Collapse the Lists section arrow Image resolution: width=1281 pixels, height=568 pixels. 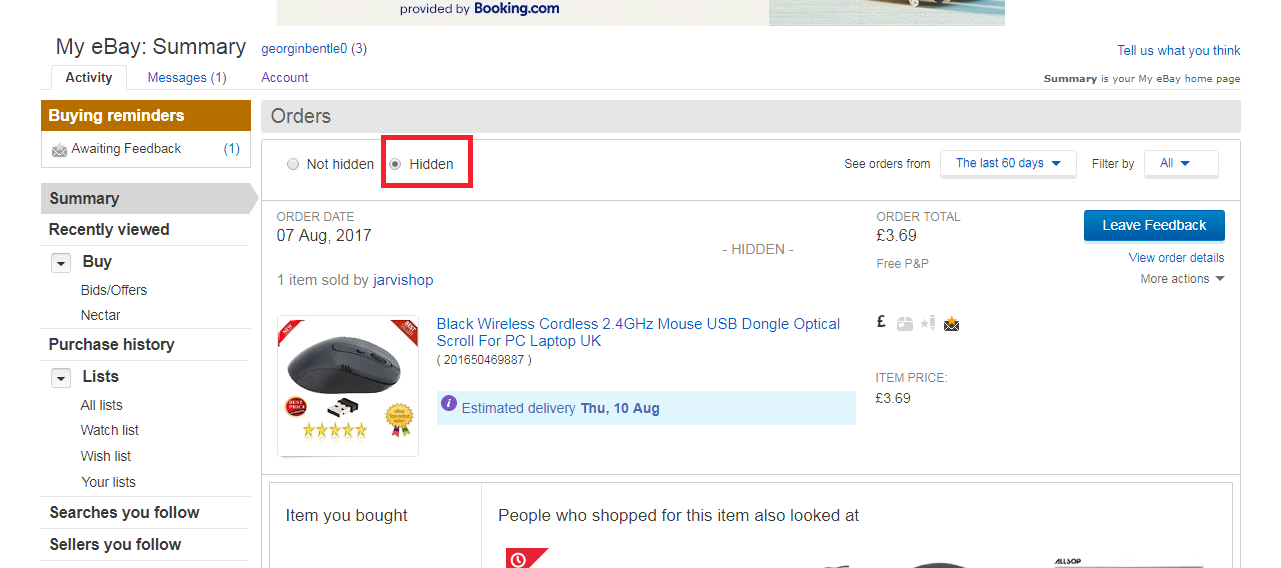[x=62, y=378]
